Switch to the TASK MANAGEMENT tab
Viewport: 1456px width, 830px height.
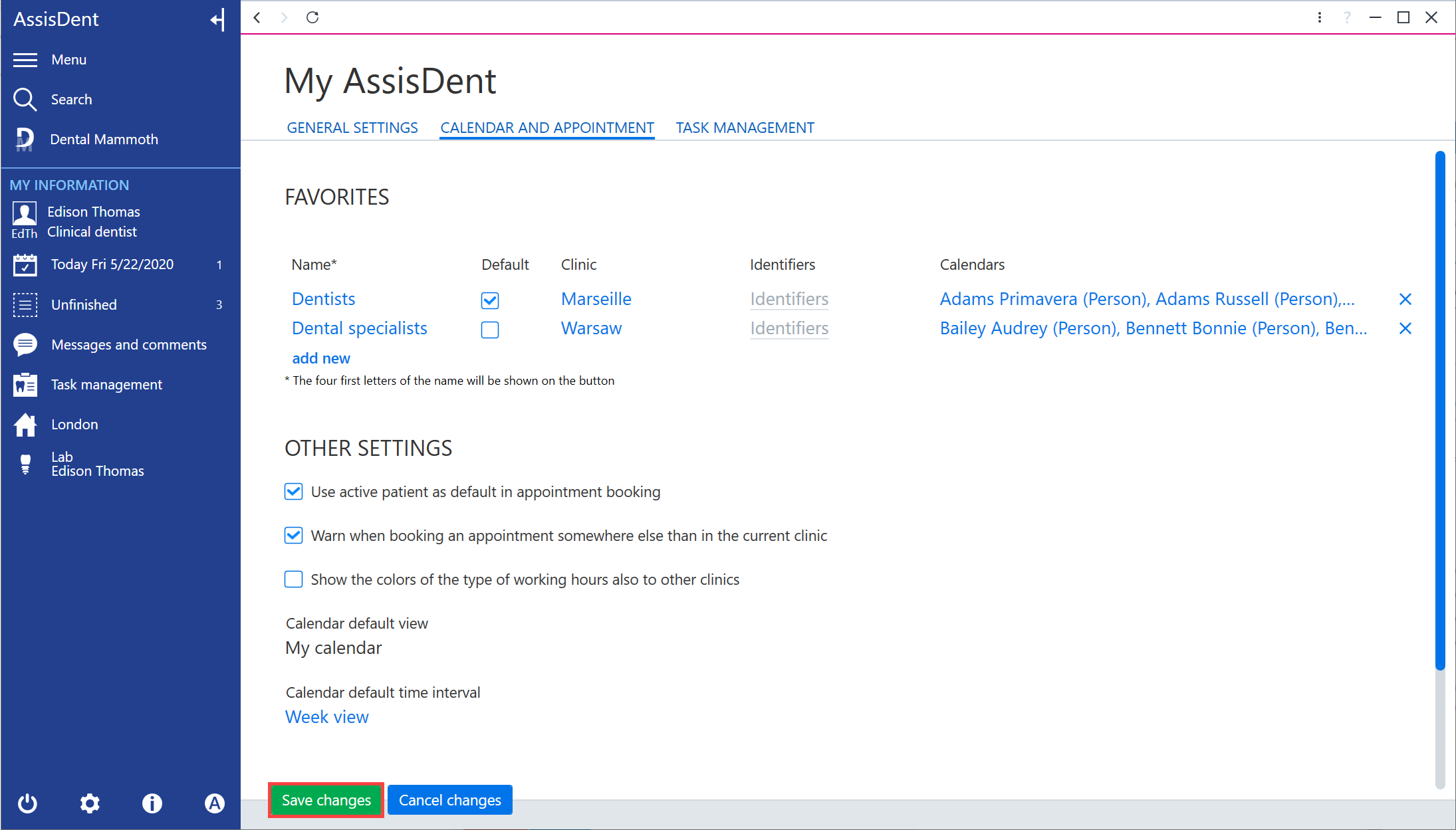click(x=745, y=128)
